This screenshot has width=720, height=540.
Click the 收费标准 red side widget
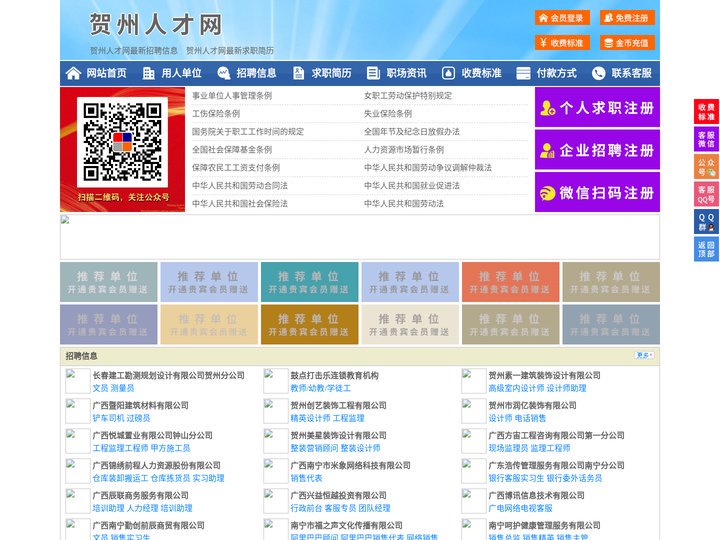click(x=706, y=112)
